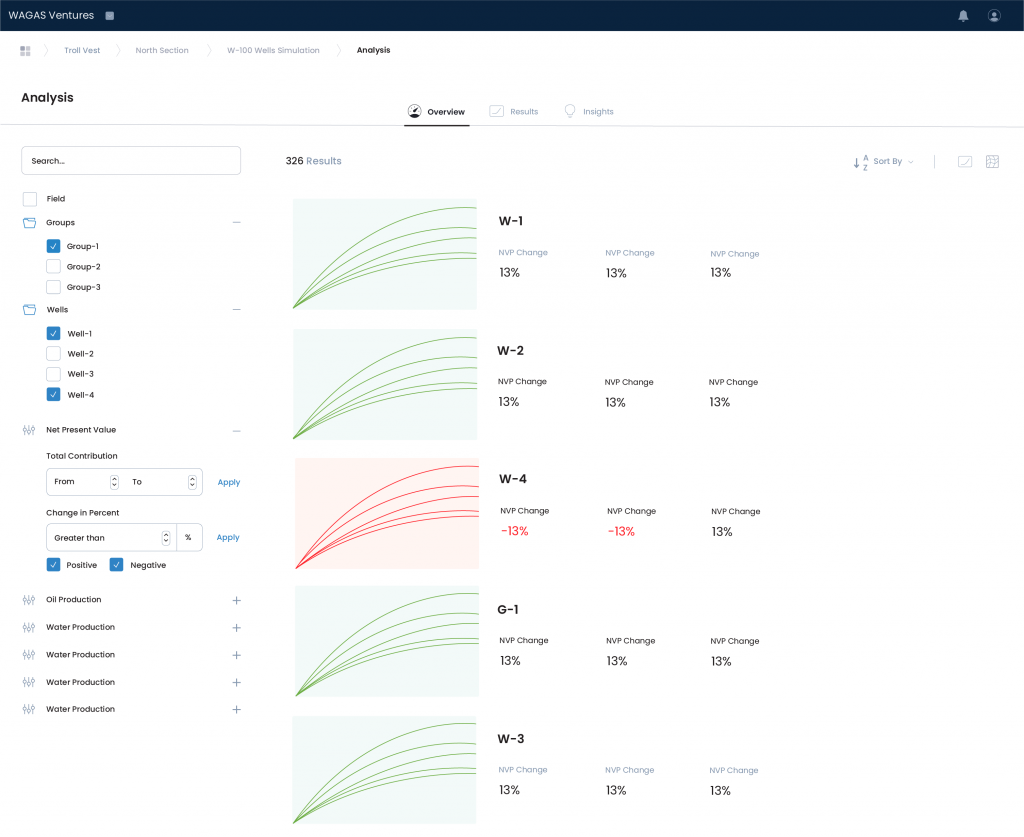Open the user profile icon
Screen dimensions: 1024x837
[x=993, y=16]
